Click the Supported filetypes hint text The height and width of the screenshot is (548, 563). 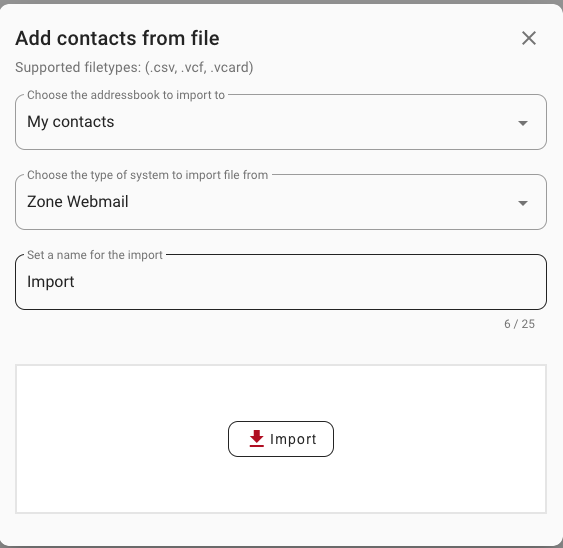[x=134, y=68]
